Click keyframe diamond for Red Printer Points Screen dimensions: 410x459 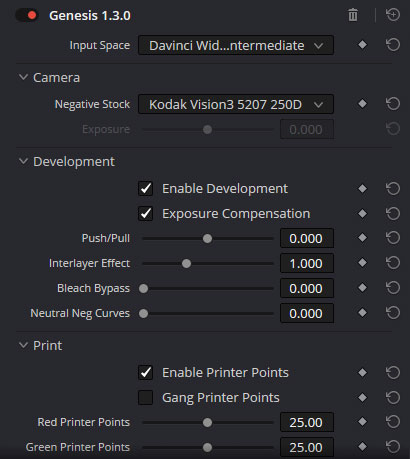click(x=362, y=422)
